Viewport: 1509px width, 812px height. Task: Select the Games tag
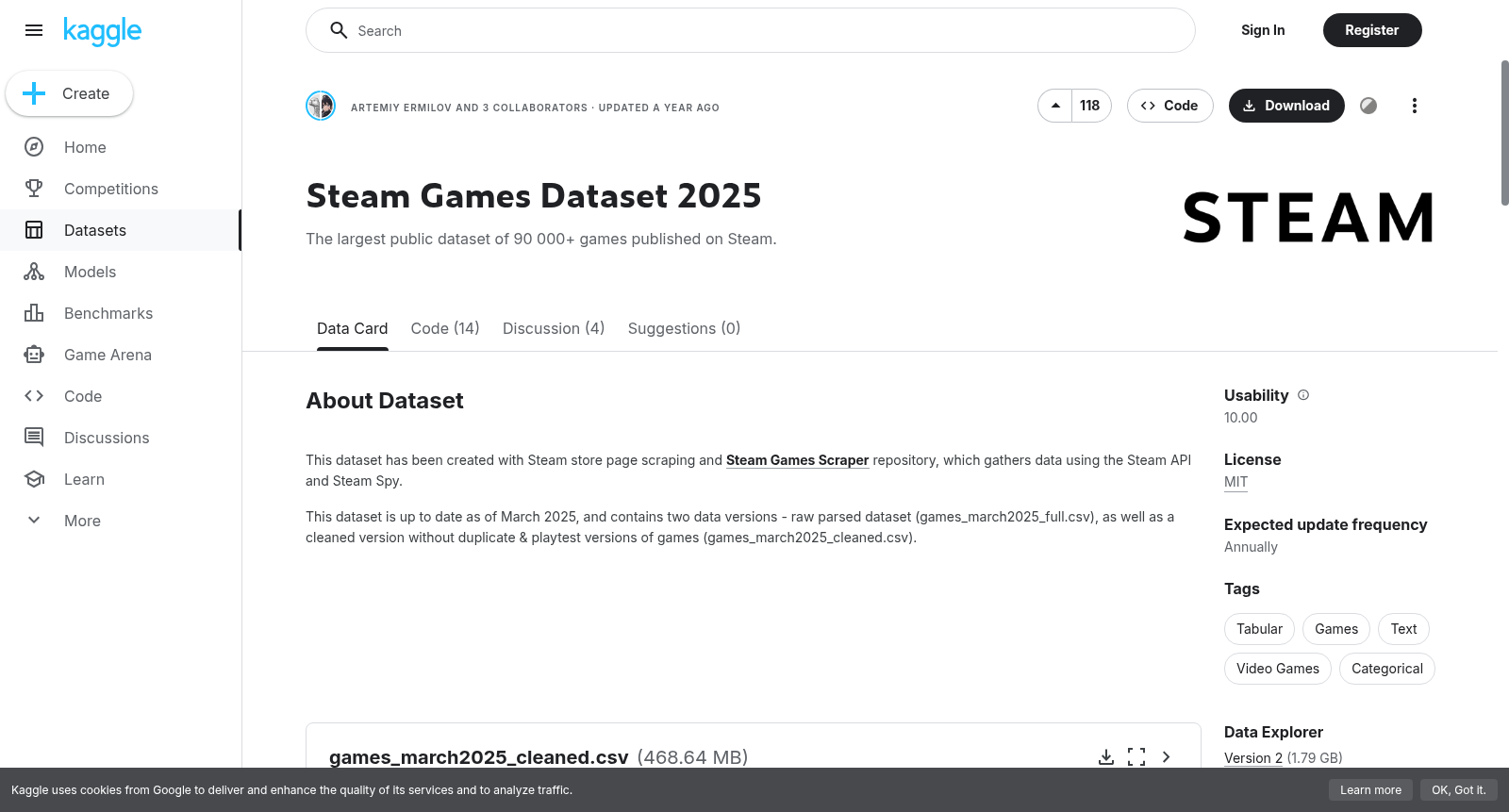point(1336,629)
